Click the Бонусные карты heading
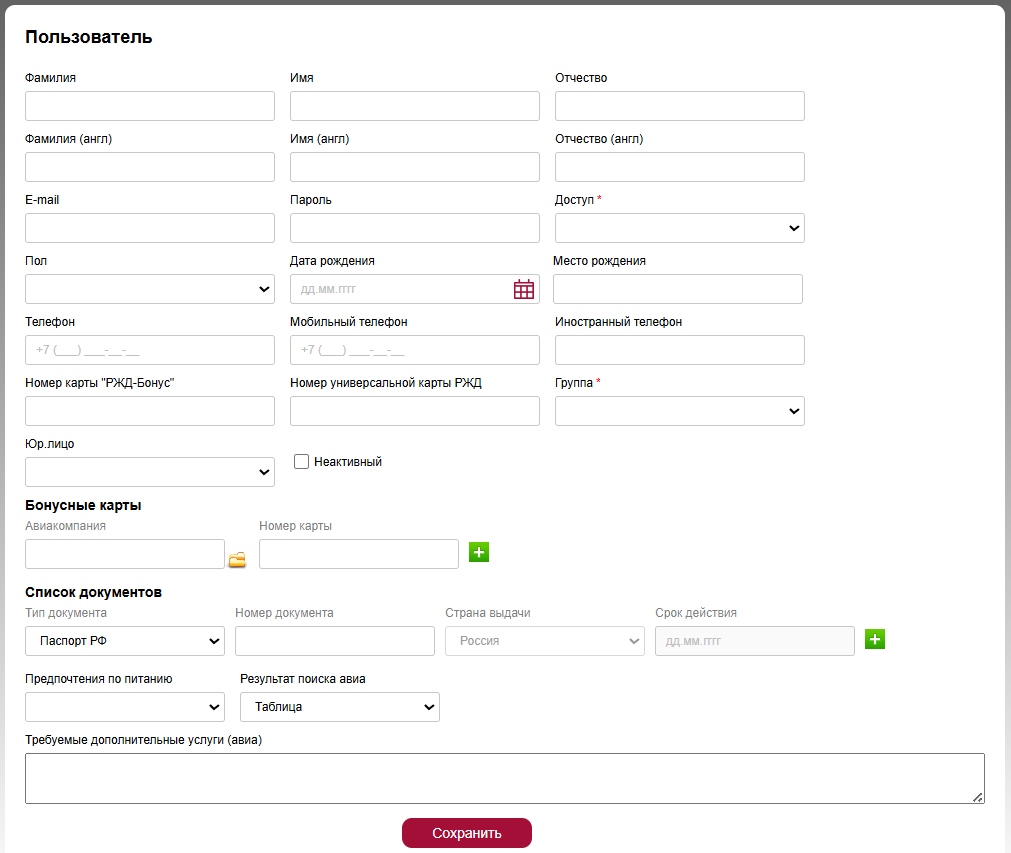1011x853 pixels. click(x=83, y=505)
